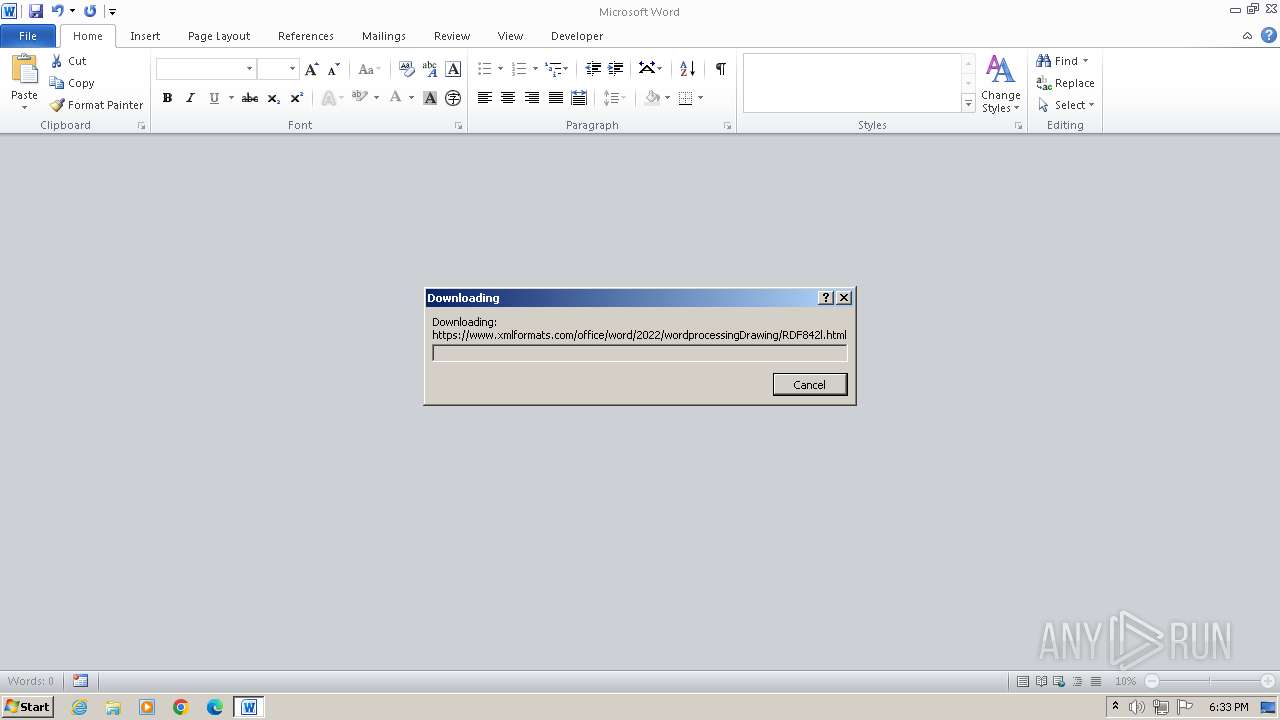This screenshot has width=1280, height=720.
Task: Click the Clear Formatting icon
Action: pos(406,69)
